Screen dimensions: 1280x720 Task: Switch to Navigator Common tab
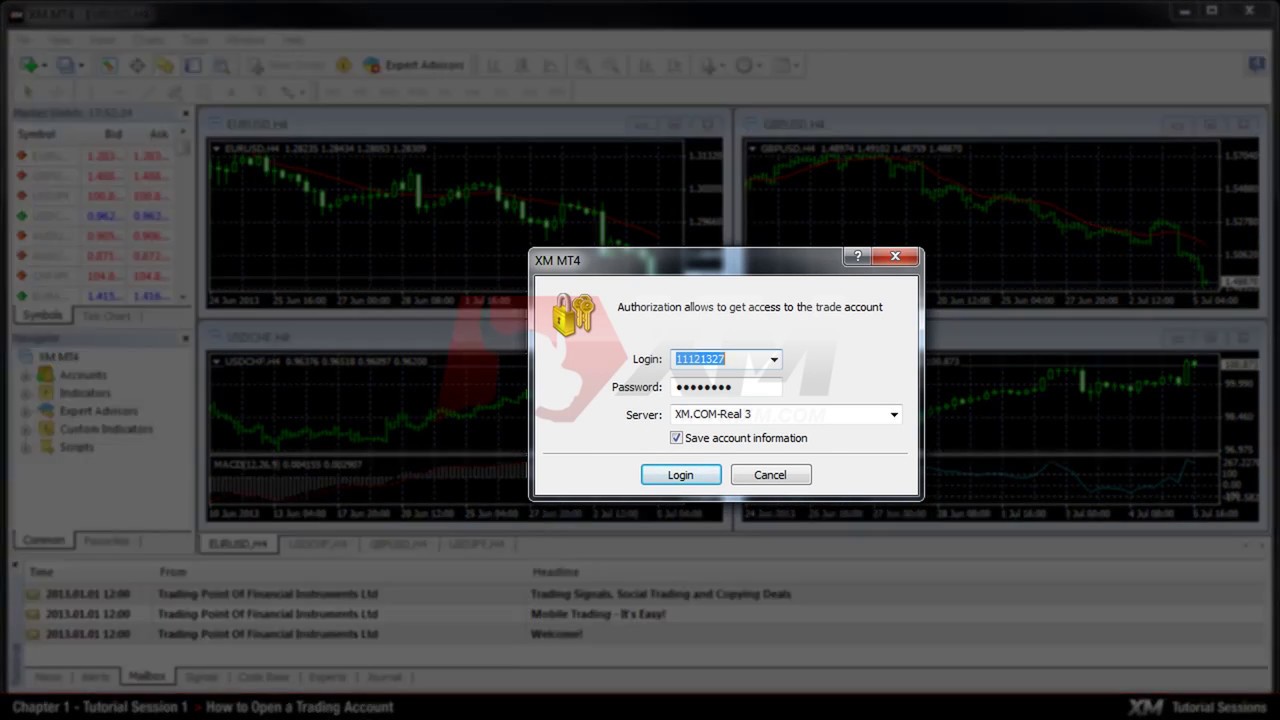point(44,540)
